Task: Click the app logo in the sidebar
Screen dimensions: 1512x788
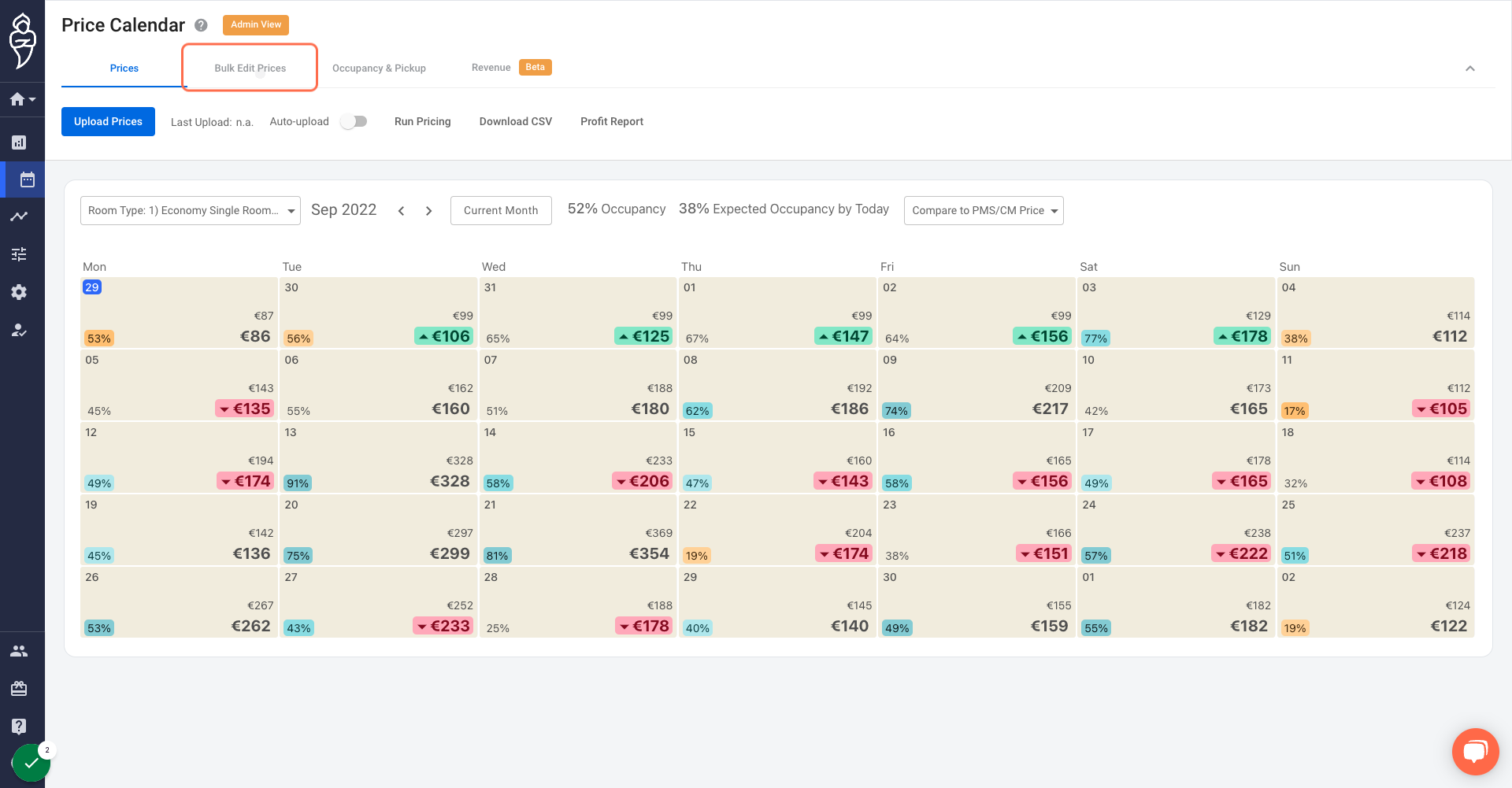Action: point(22,41)
